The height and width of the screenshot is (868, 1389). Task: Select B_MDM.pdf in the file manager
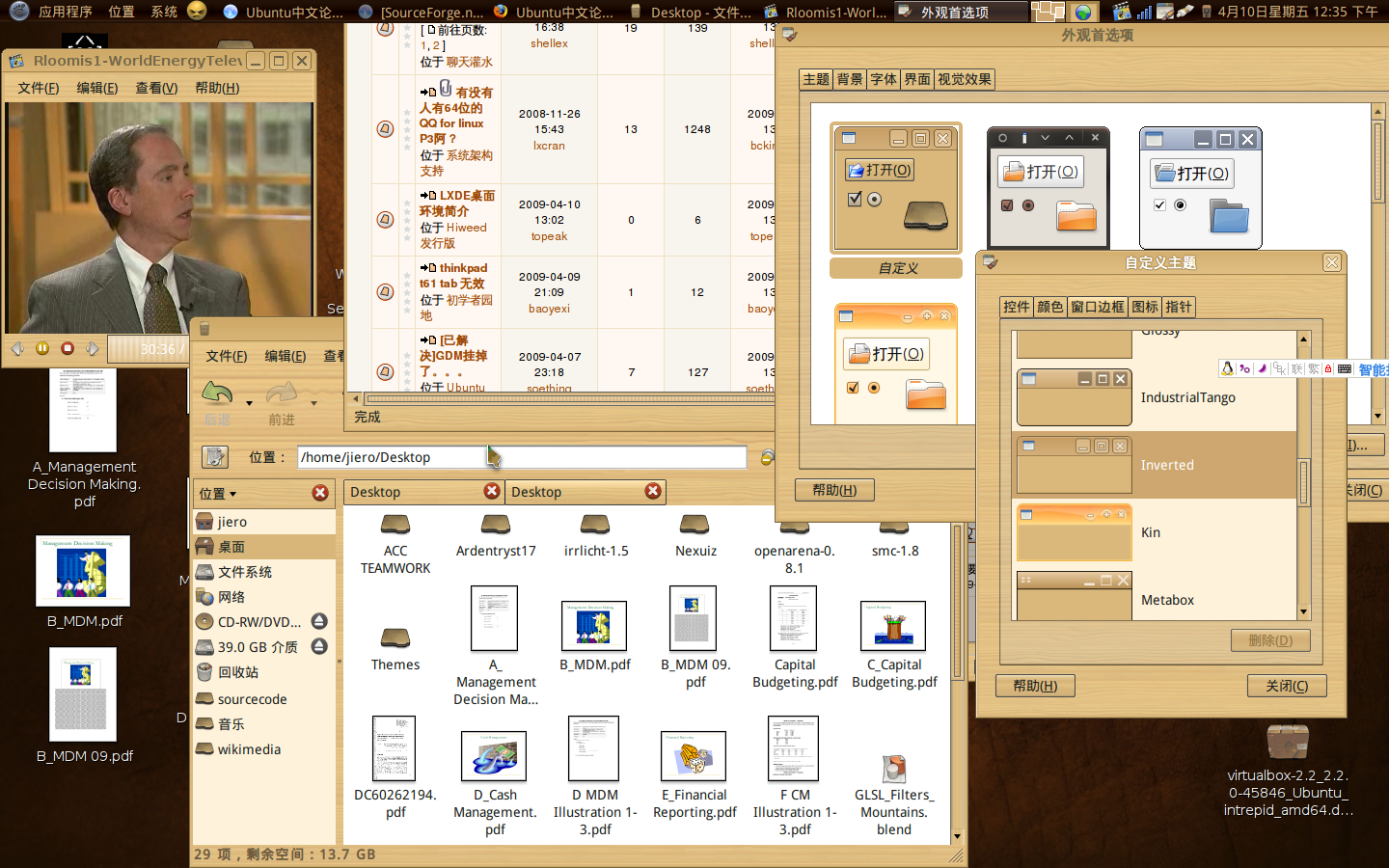pyautogui.click(x=594, y=625)
